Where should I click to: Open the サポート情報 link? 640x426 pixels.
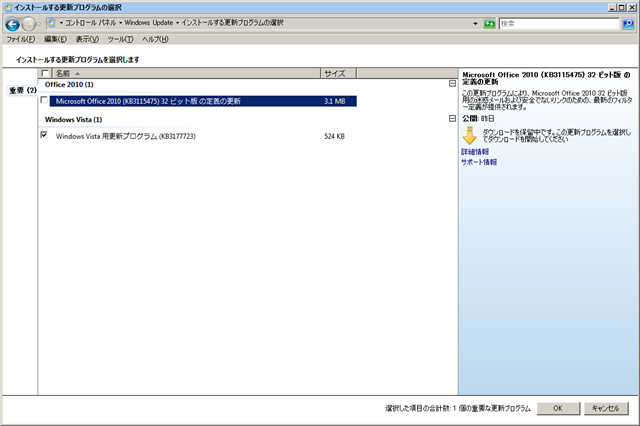[x=479, y=162]
